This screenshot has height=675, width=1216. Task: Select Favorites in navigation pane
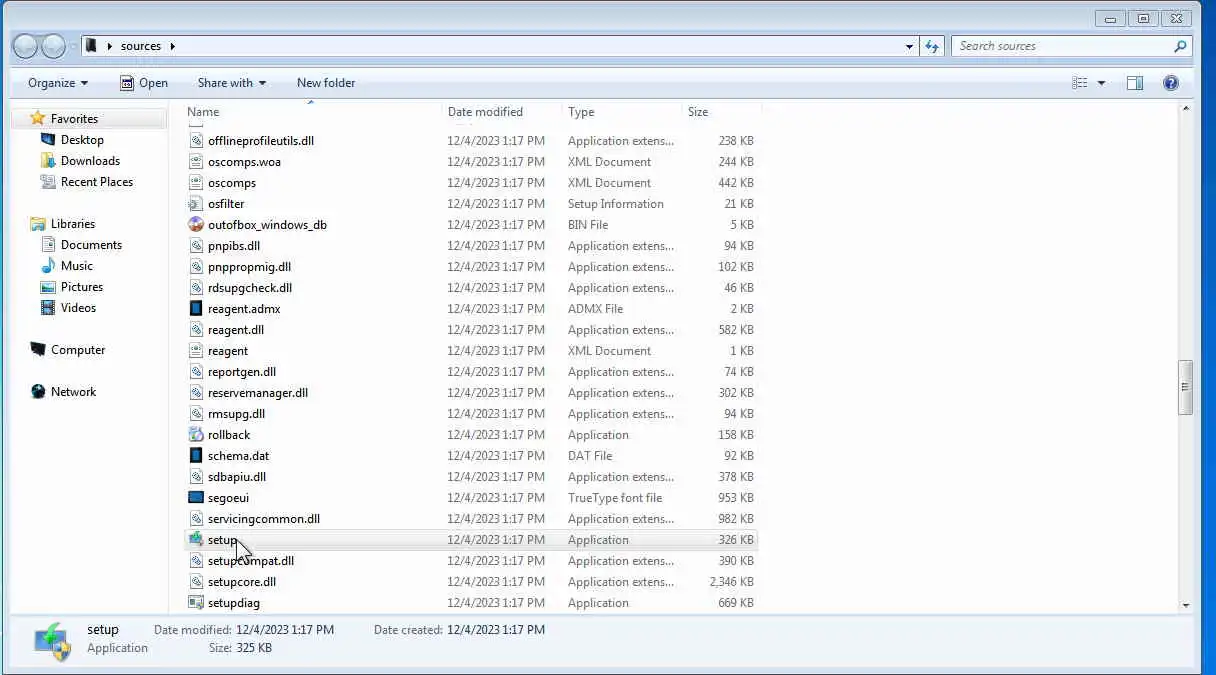(74, 119)
